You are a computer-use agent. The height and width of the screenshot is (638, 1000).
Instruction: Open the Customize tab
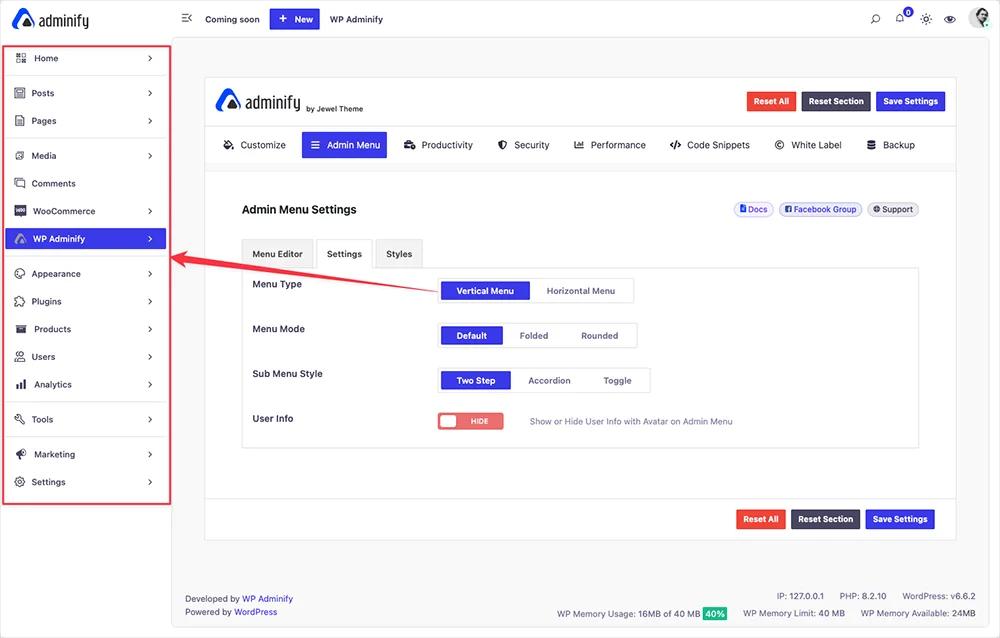click(254, 145)
